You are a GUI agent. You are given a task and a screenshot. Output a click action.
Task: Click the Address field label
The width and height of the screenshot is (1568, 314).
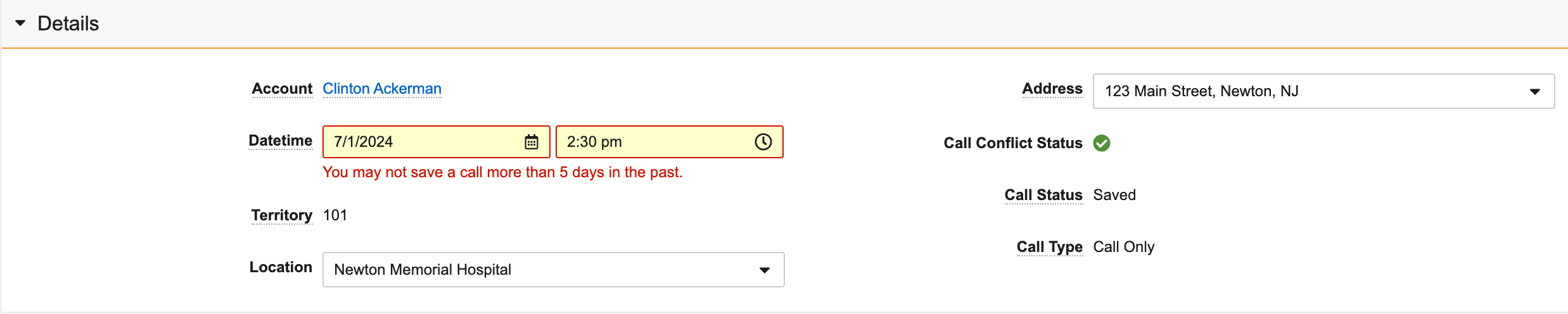(1052, 89)
